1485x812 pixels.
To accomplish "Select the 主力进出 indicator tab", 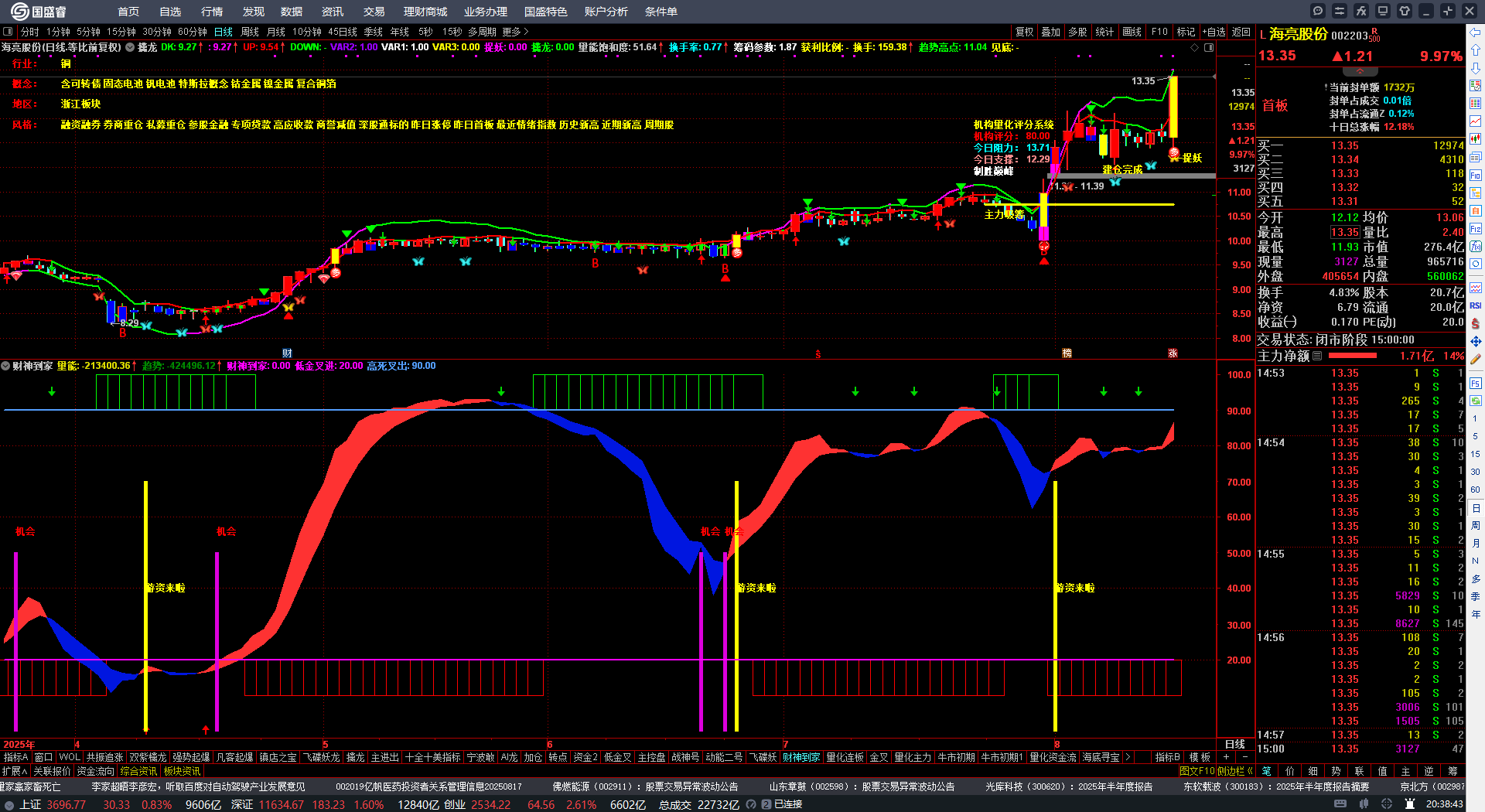I will tap(384, 757).
